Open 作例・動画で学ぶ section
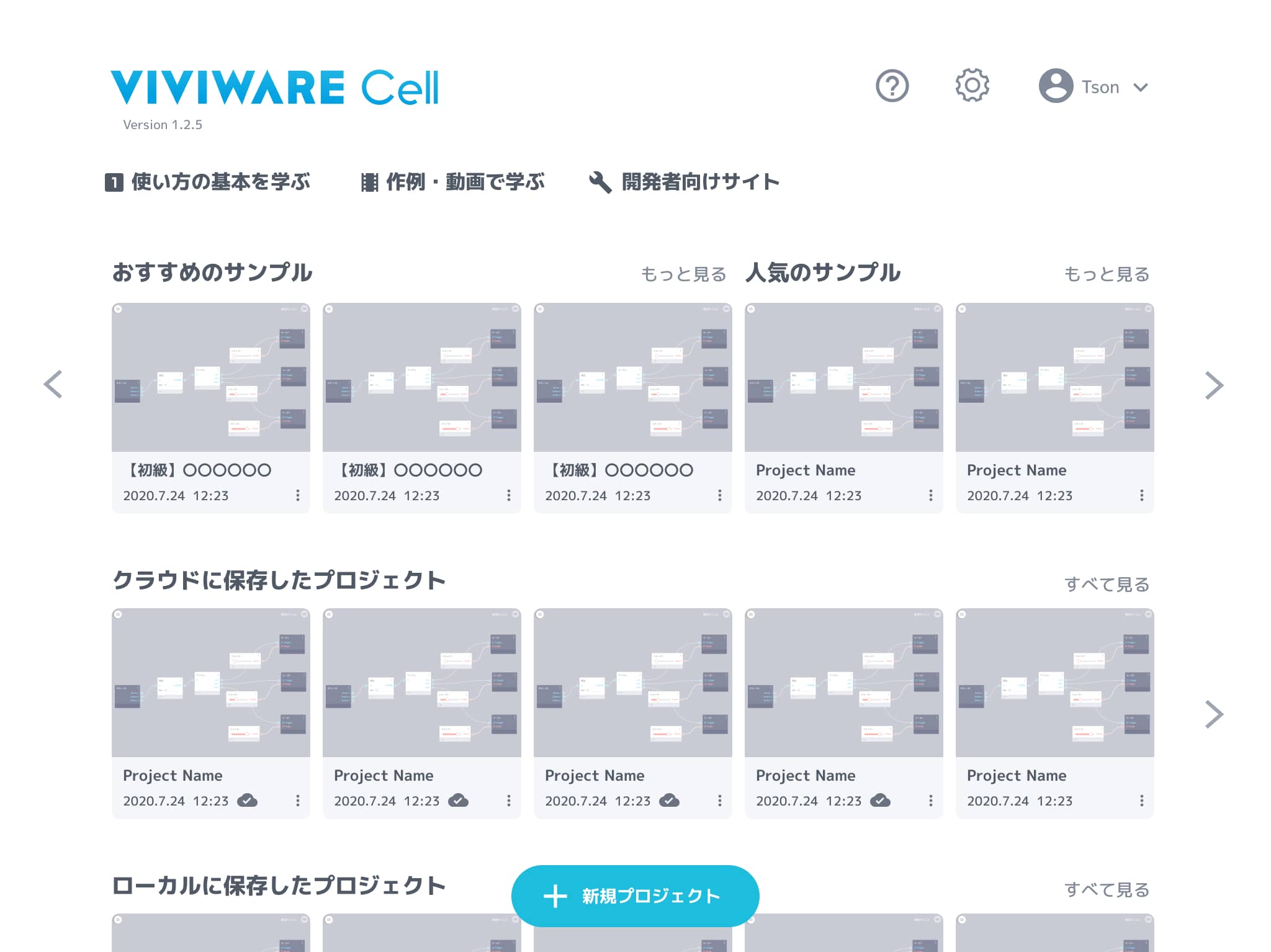Viewport: 1271px width, 952px height. (x=453, y=182)
